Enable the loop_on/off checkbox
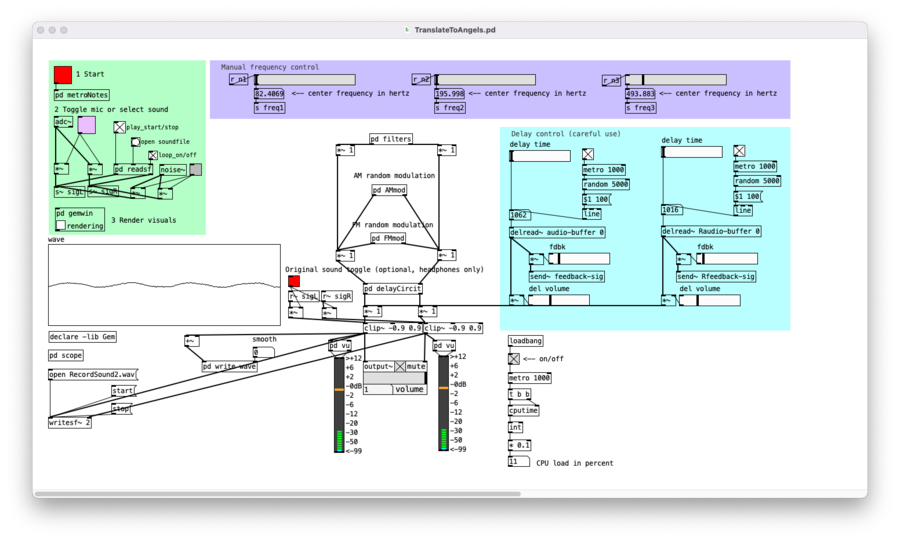 153,155
